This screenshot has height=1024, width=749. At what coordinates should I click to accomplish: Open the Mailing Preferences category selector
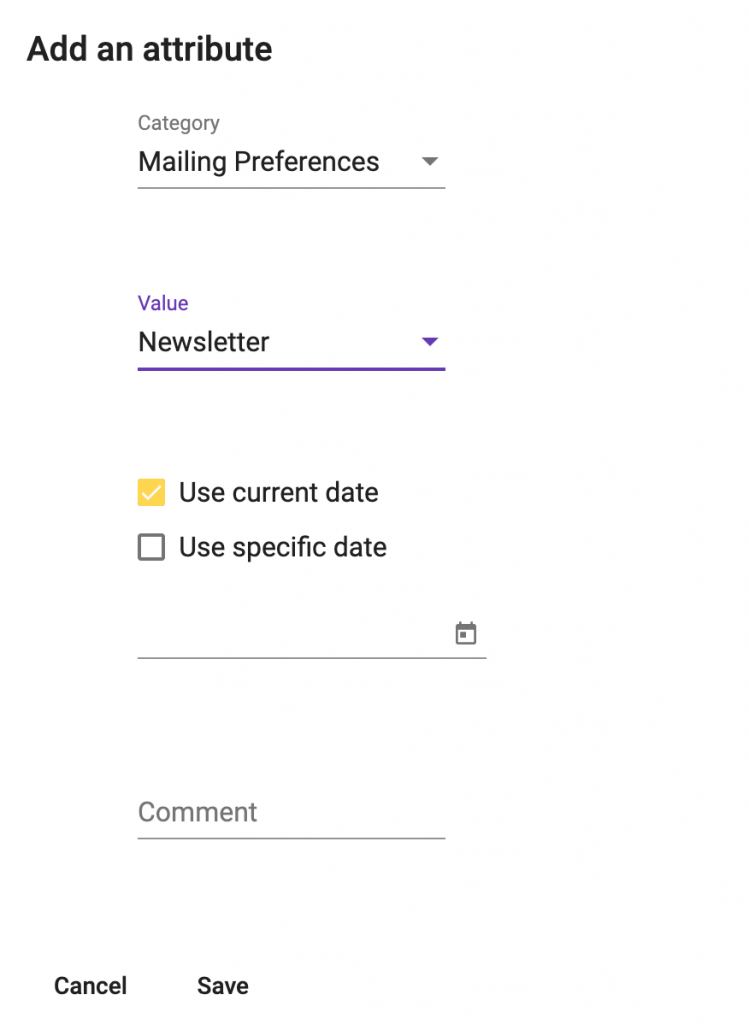coord(291,162)
